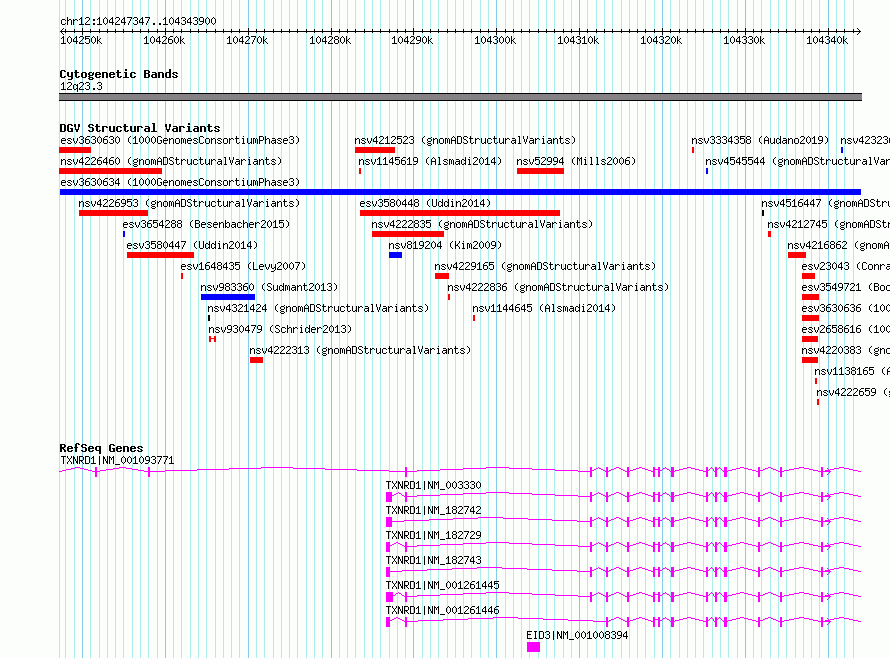This screenshot has width=890, height=658.
Task: Select nsv4516447 variant label
Action: [825, 203]
